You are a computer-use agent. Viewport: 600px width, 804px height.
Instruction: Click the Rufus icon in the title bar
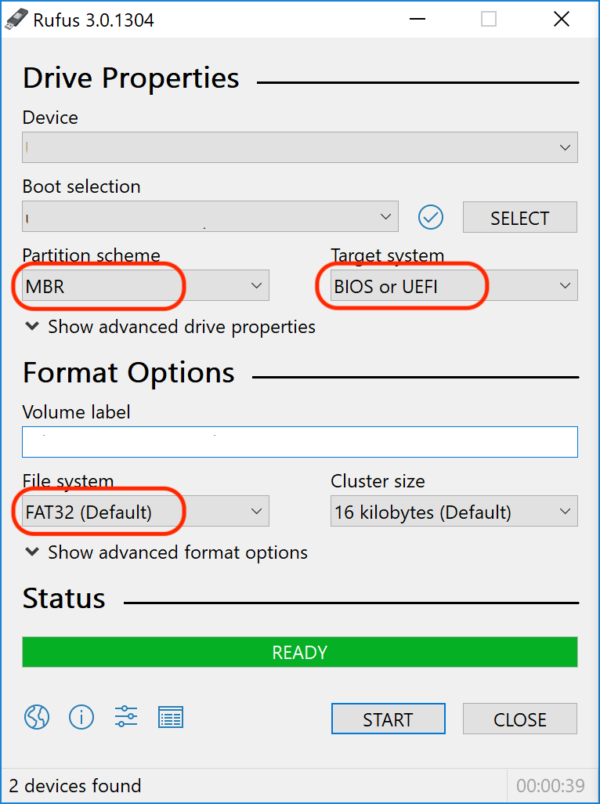coord(14,18)
